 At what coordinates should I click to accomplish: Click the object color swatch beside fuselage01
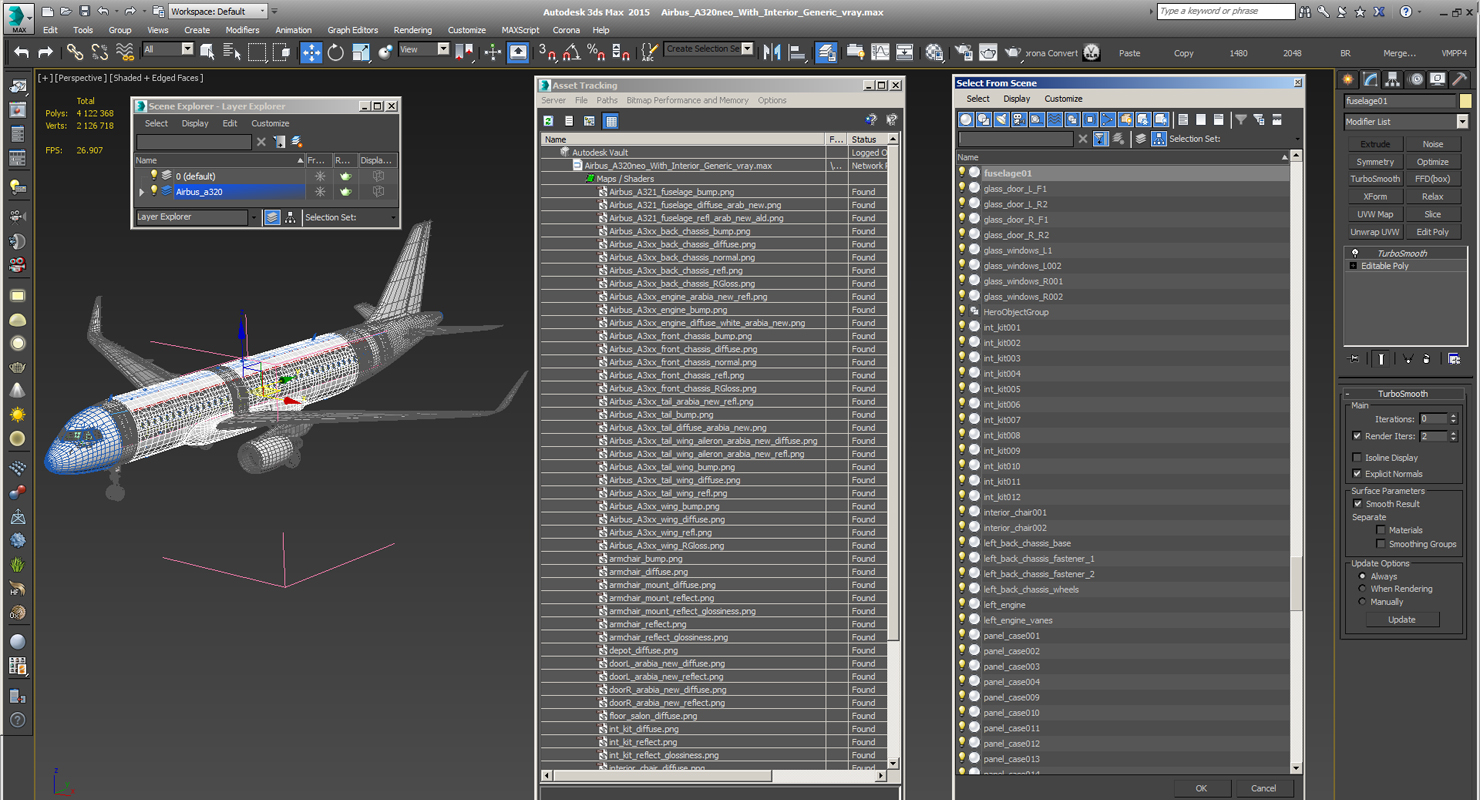coord(1465,101)
